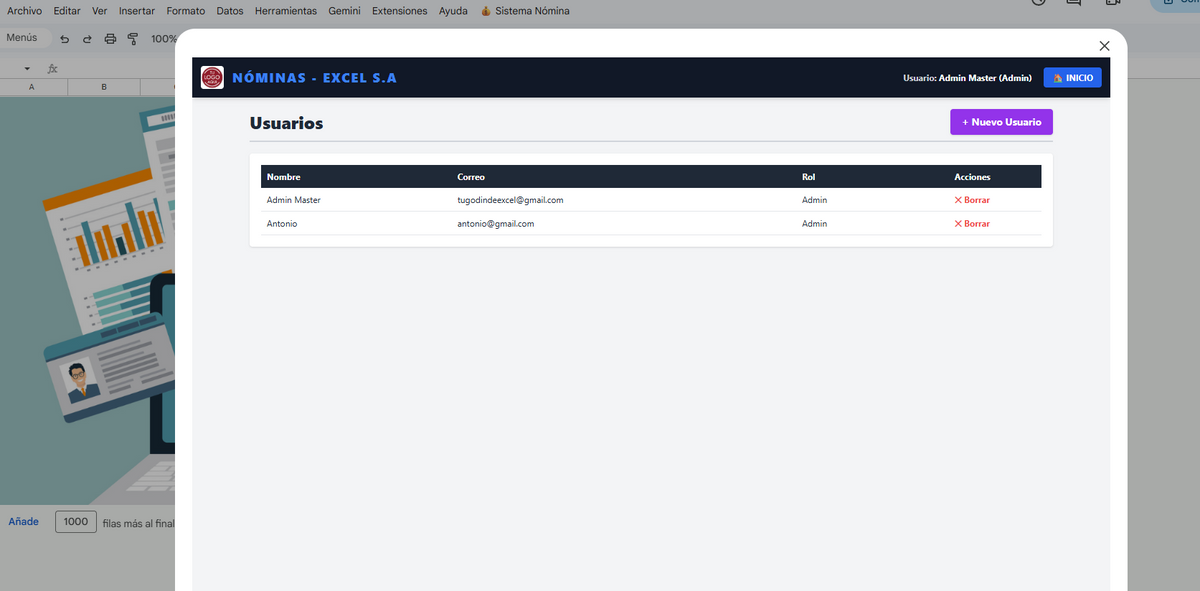
Task: Open the Extensiones menu
Action: (x=399, y=11)
